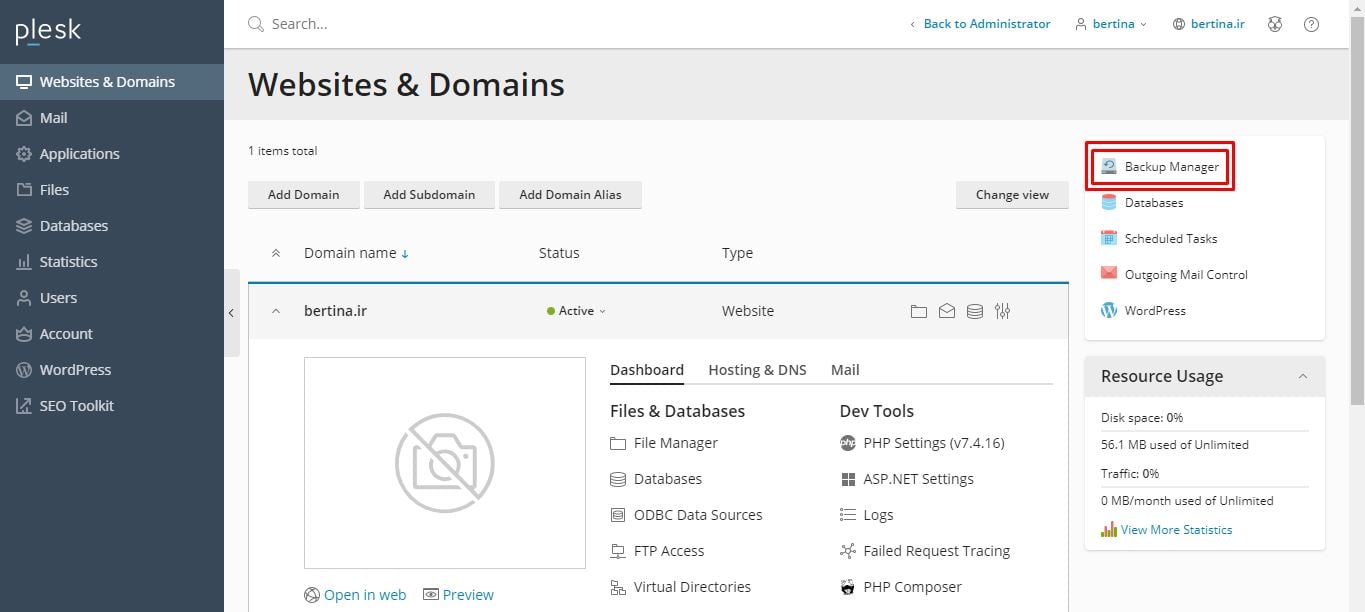This screenshot has height=612, width=1365.
Task: Click the folder icon in bertina.ir row
Action: tap(919, 311)
